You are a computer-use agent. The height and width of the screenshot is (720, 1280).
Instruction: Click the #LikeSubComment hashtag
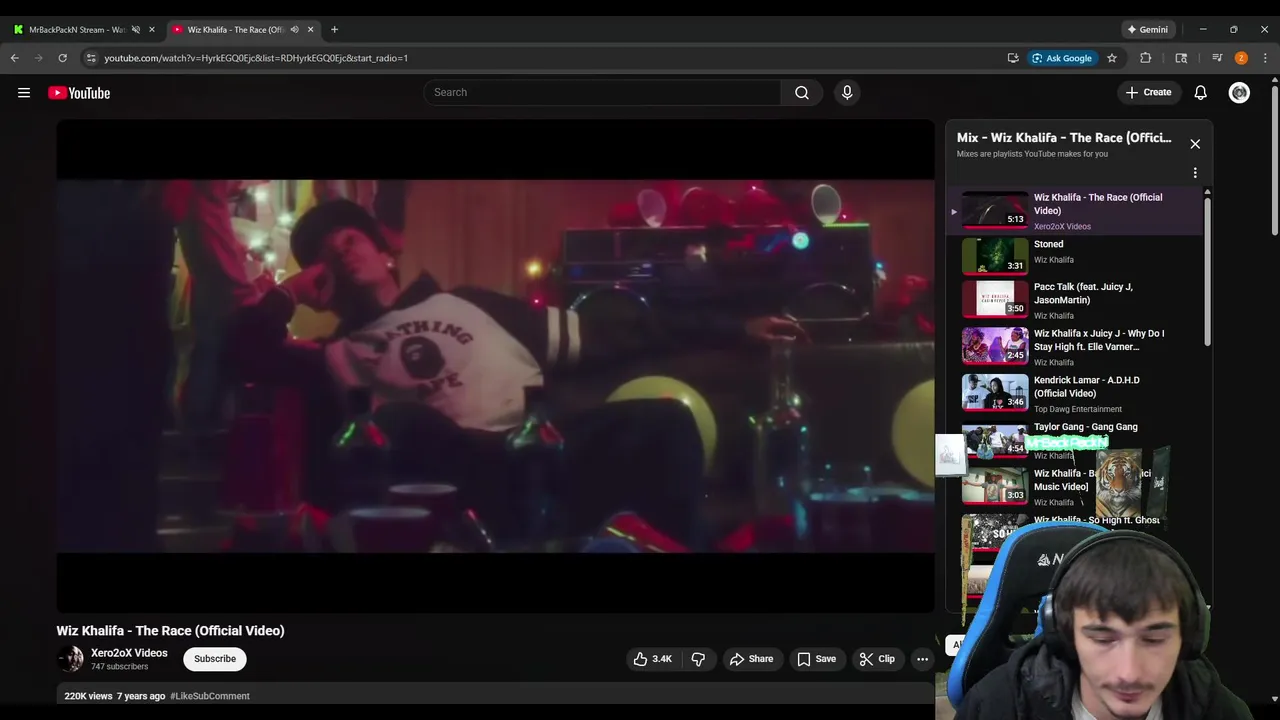tap(210, 696)
